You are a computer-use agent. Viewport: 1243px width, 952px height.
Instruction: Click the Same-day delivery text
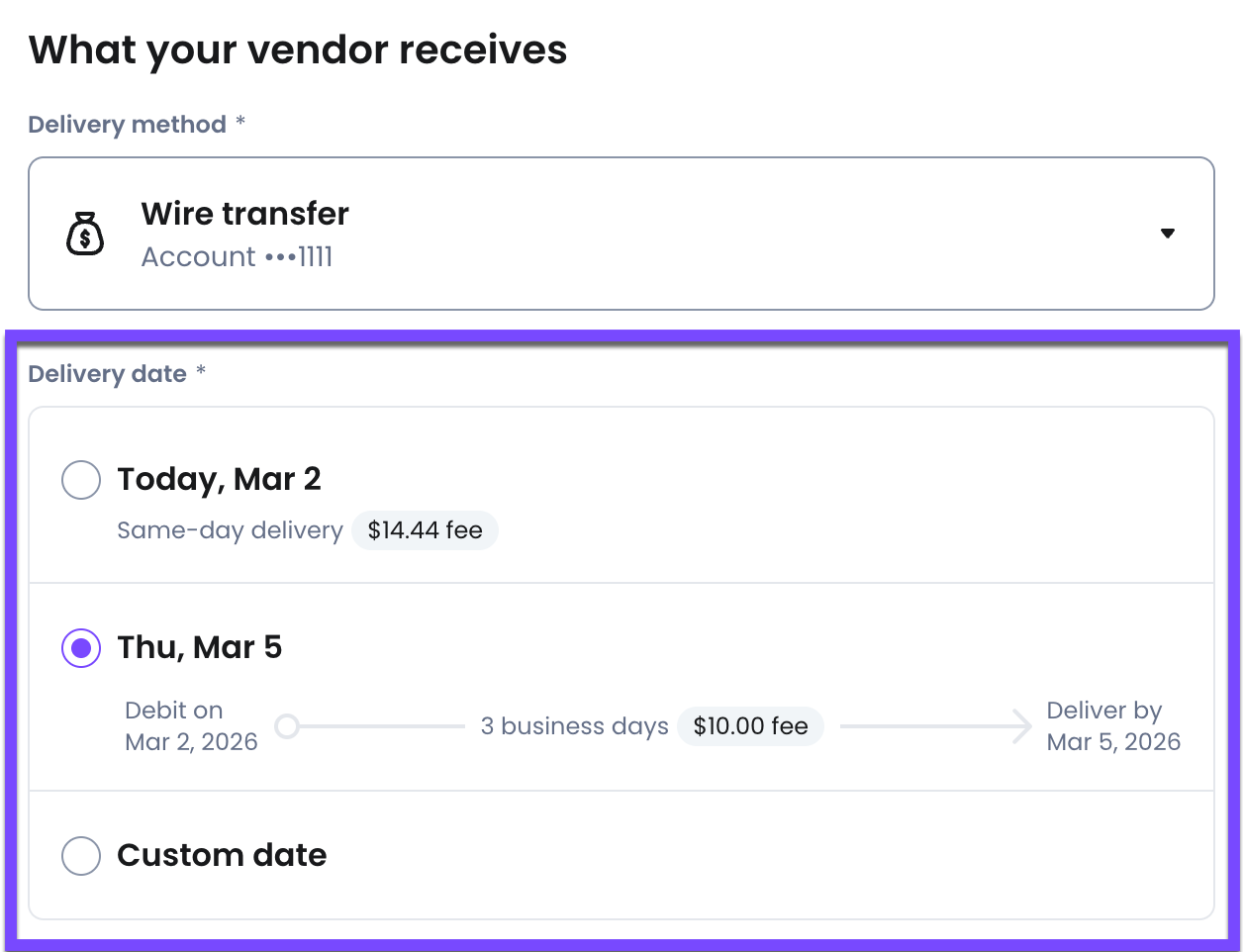(x=230, y=530)
